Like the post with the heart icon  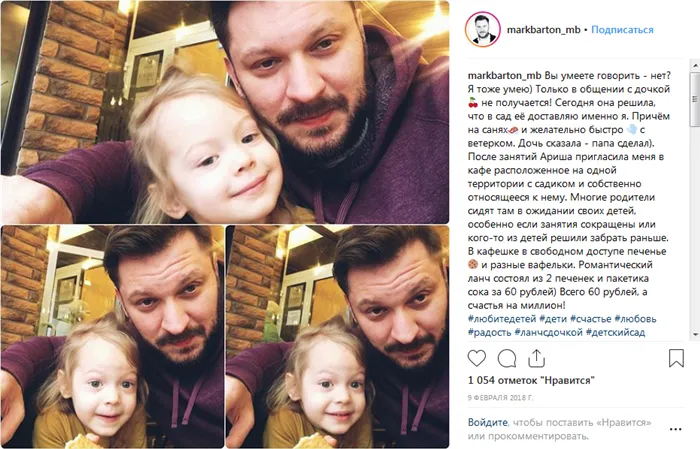[x=476, y=358]
